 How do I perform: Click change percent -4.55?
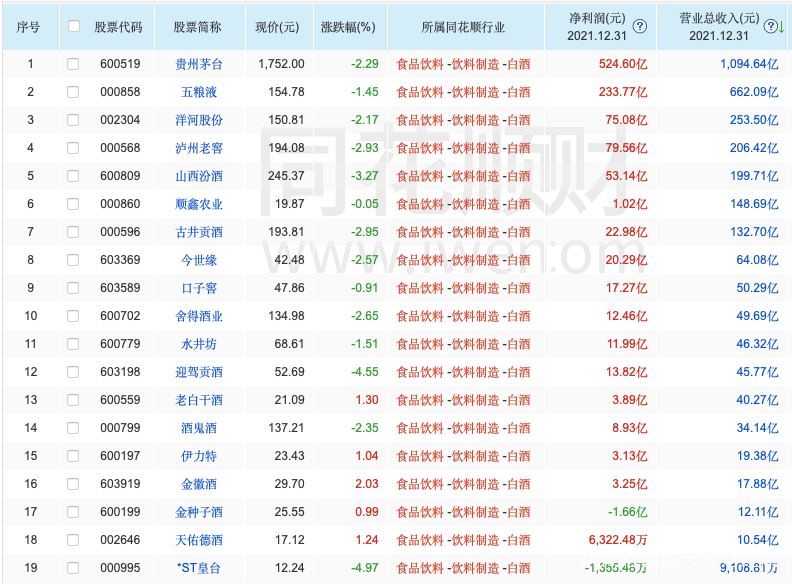point(365,372)
